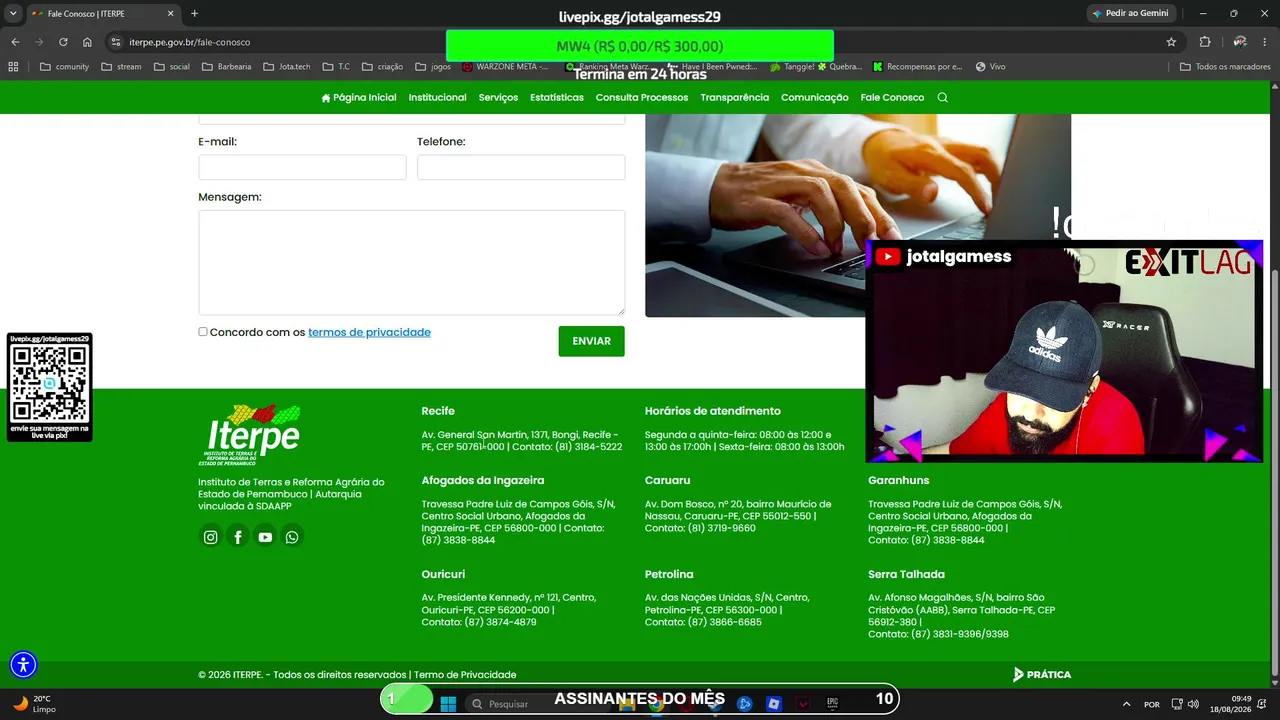Viewport: 1280px width, 720px height.
Task: Click the 'POR' keyboard language indicator
Action: (x=1152, y=704)
